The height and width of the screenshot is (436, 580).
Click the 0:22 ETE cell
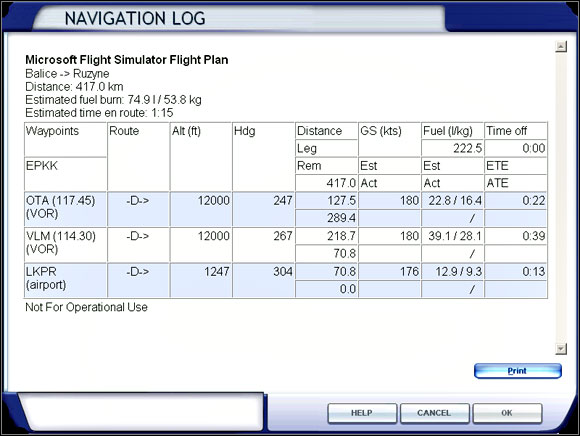point(516,200)
